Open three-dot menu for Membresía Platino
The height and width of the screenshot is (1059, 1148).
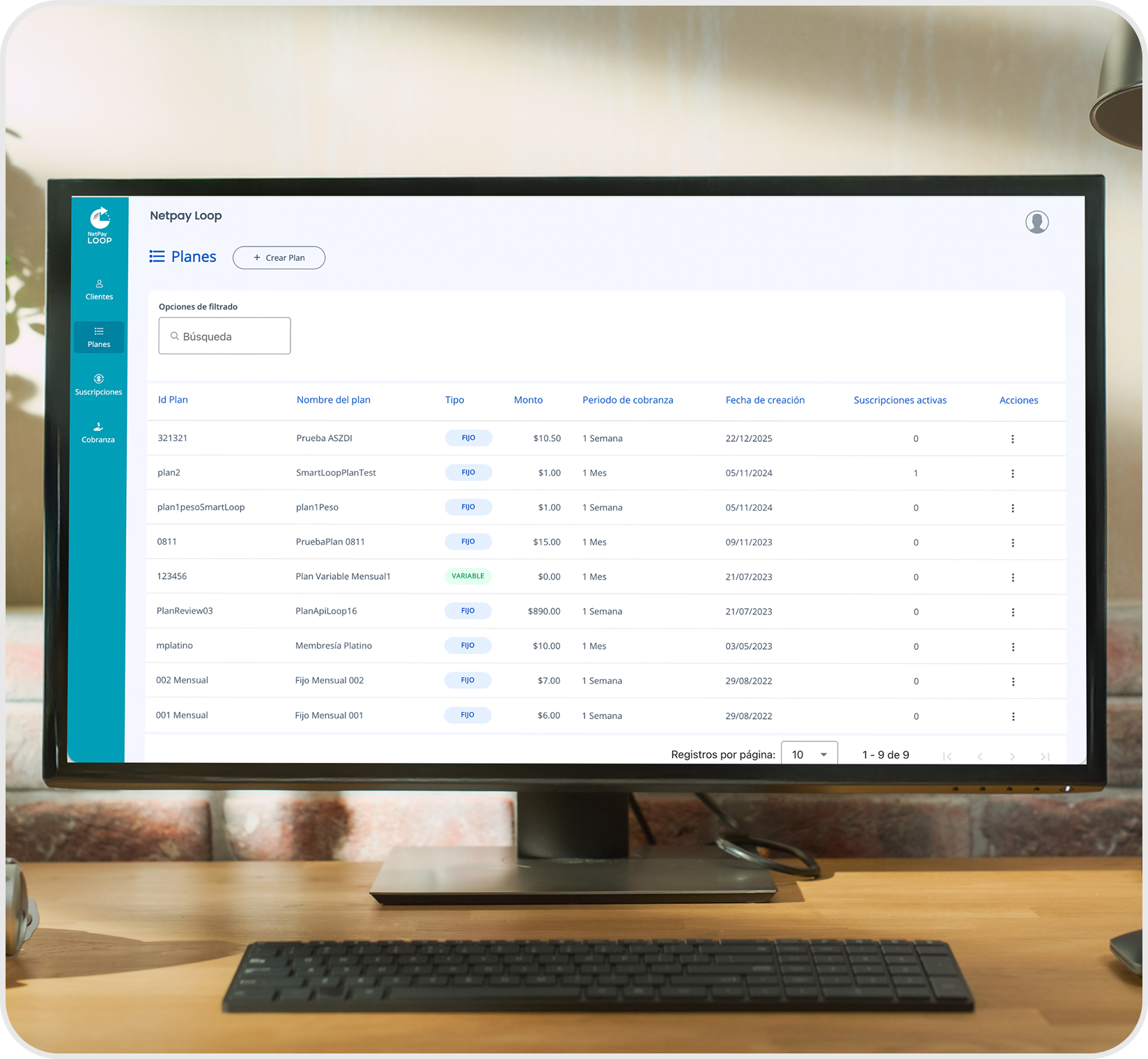pos(1012,647)
